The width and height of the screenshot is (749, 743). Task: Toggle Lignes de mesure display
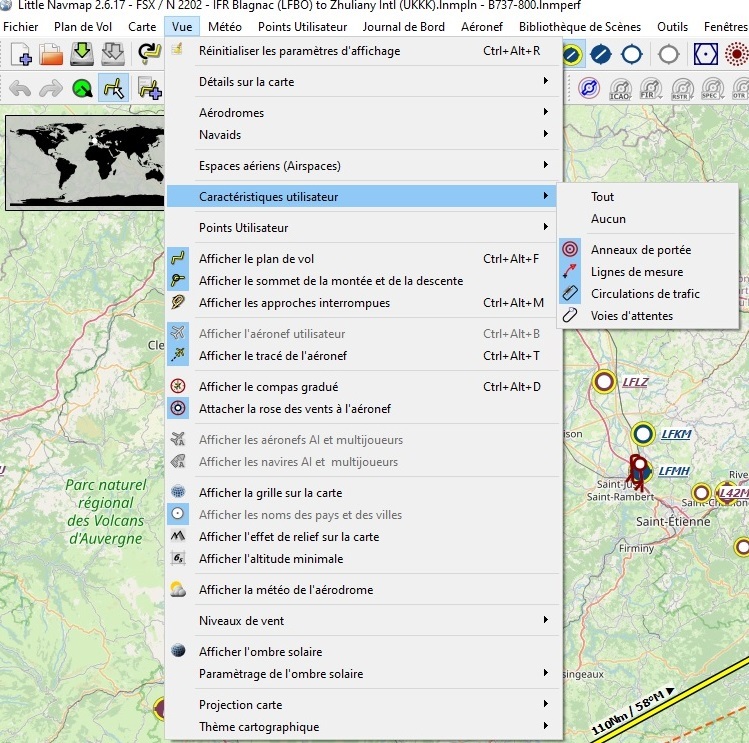coord(636,272)
